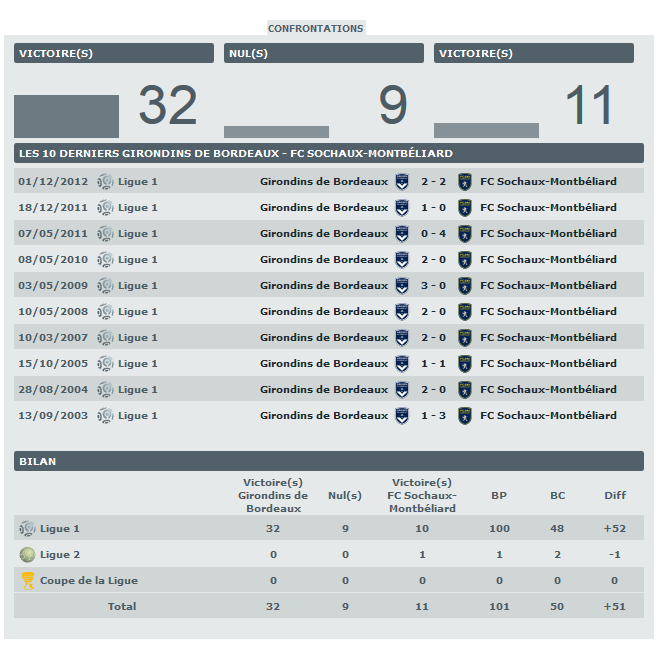Click the Ligue 1 icon for 10/03/2007 match
The height and width of the screenshot is (646, 660).
105,338
